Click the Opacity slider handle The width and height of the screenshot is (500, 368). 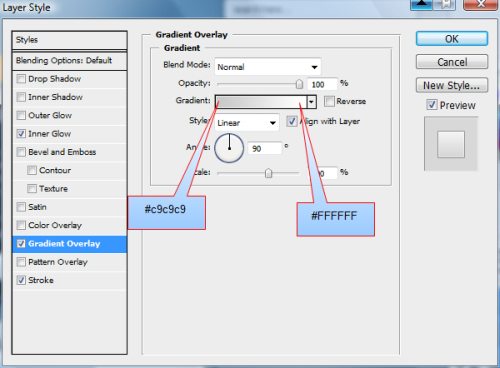(x=299, y=84)
